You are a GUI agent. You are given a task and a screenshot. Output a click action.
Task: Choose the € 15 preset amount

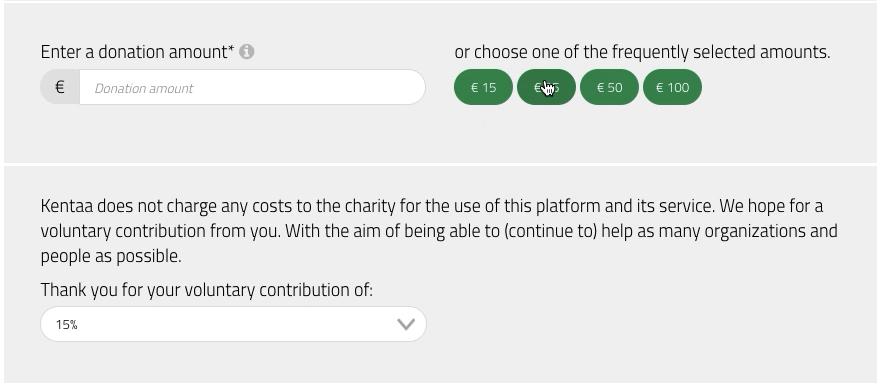[x=483, y=87]
